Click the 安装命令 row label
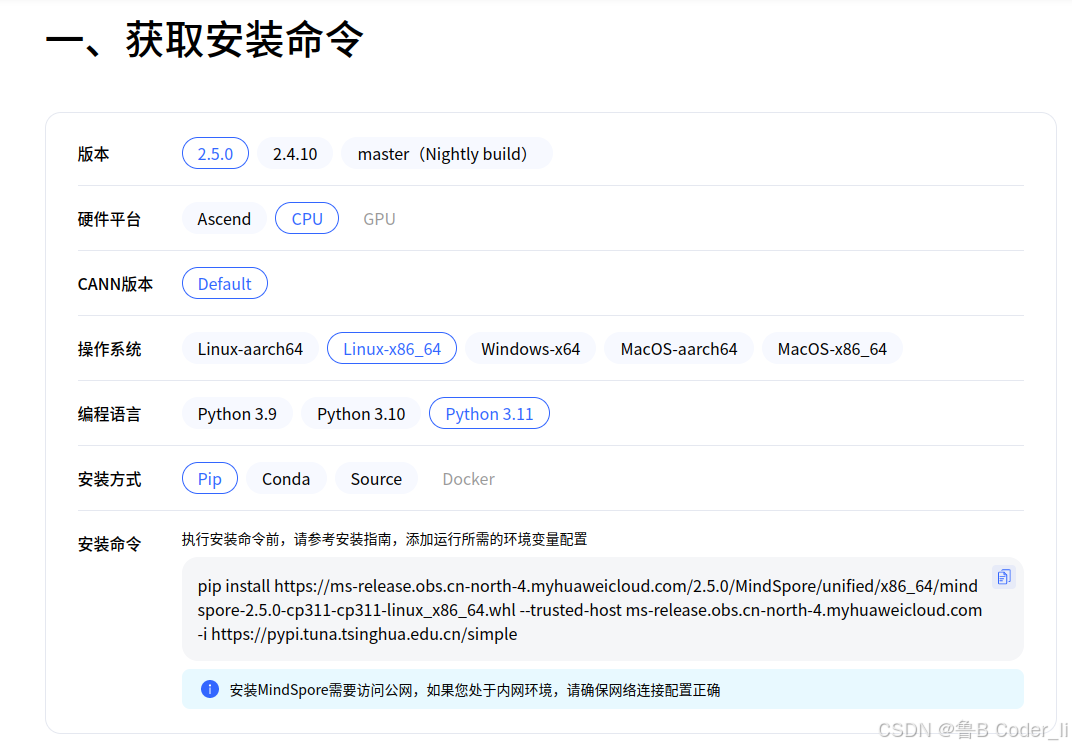 (109, 544)
